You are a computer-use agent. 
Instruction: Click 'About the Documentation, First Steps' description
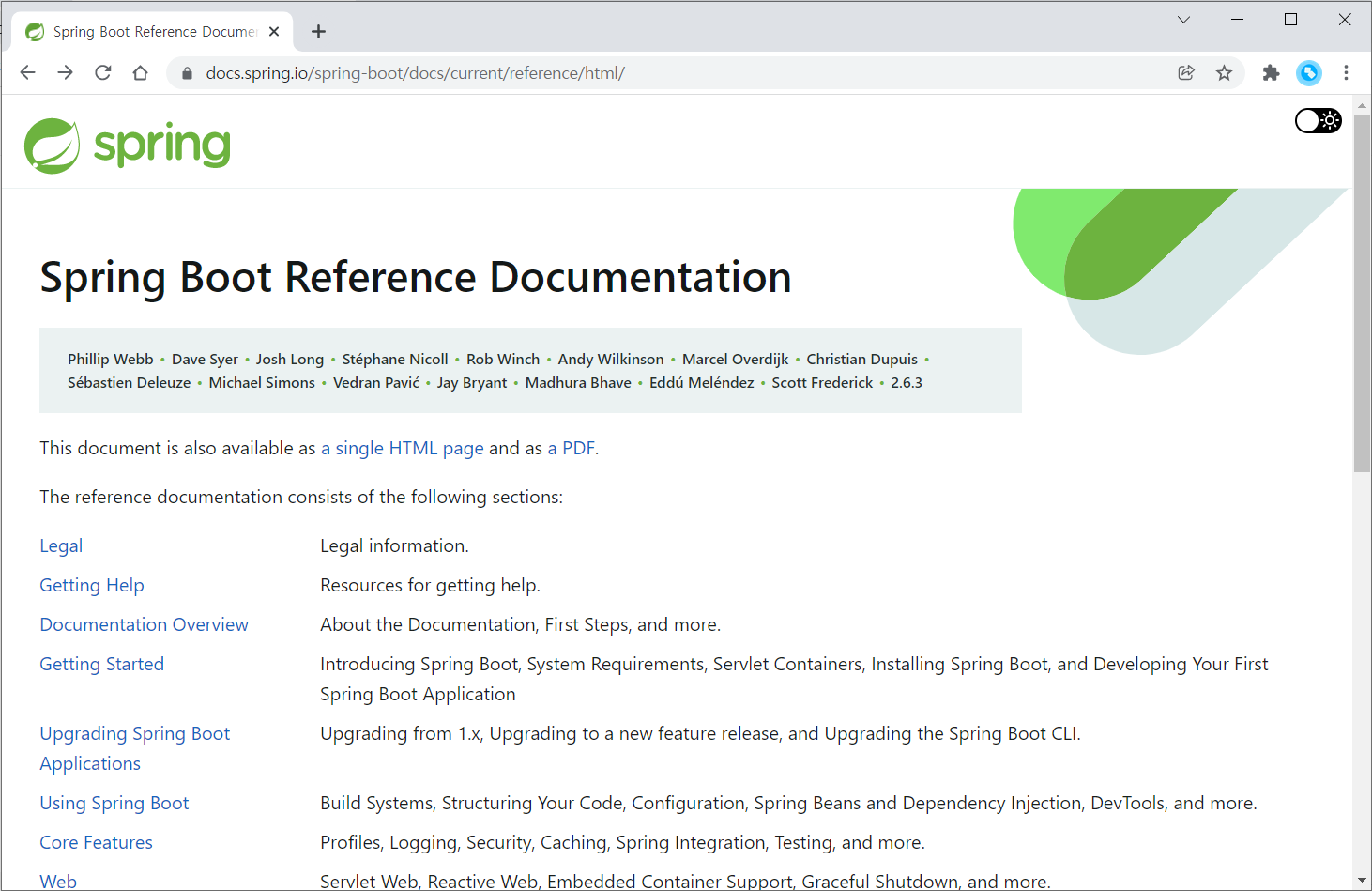pos(520,625)
